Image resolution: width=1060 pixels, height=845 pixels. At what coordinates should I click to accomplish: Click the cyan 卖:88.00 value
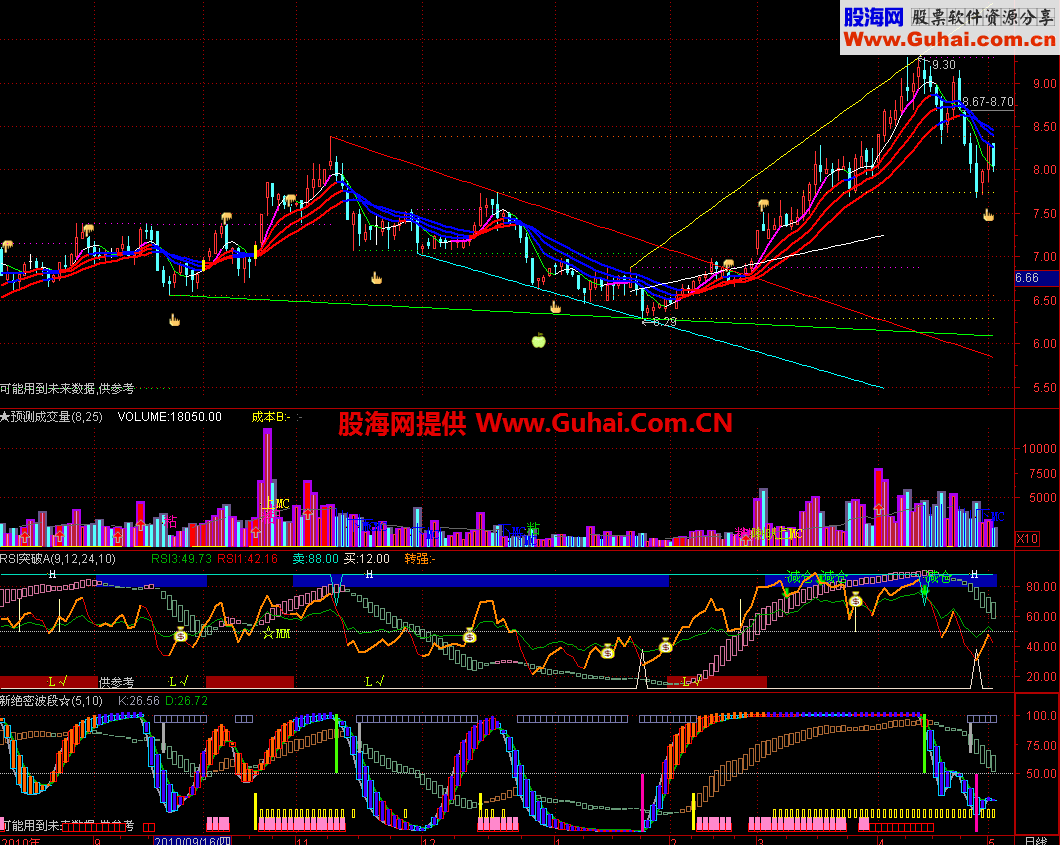tap(316, 559)
